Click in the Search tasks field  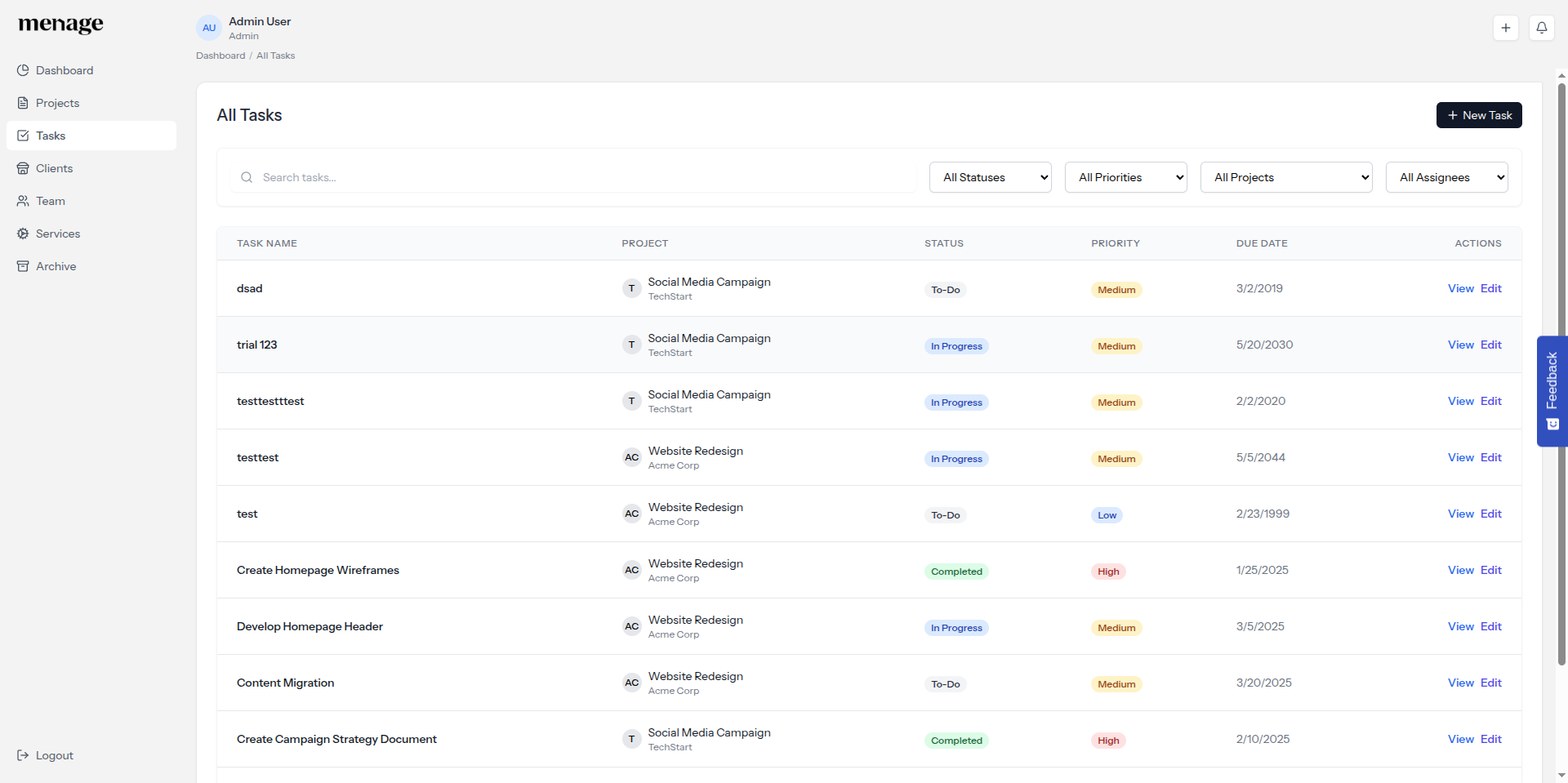point(572,177)
